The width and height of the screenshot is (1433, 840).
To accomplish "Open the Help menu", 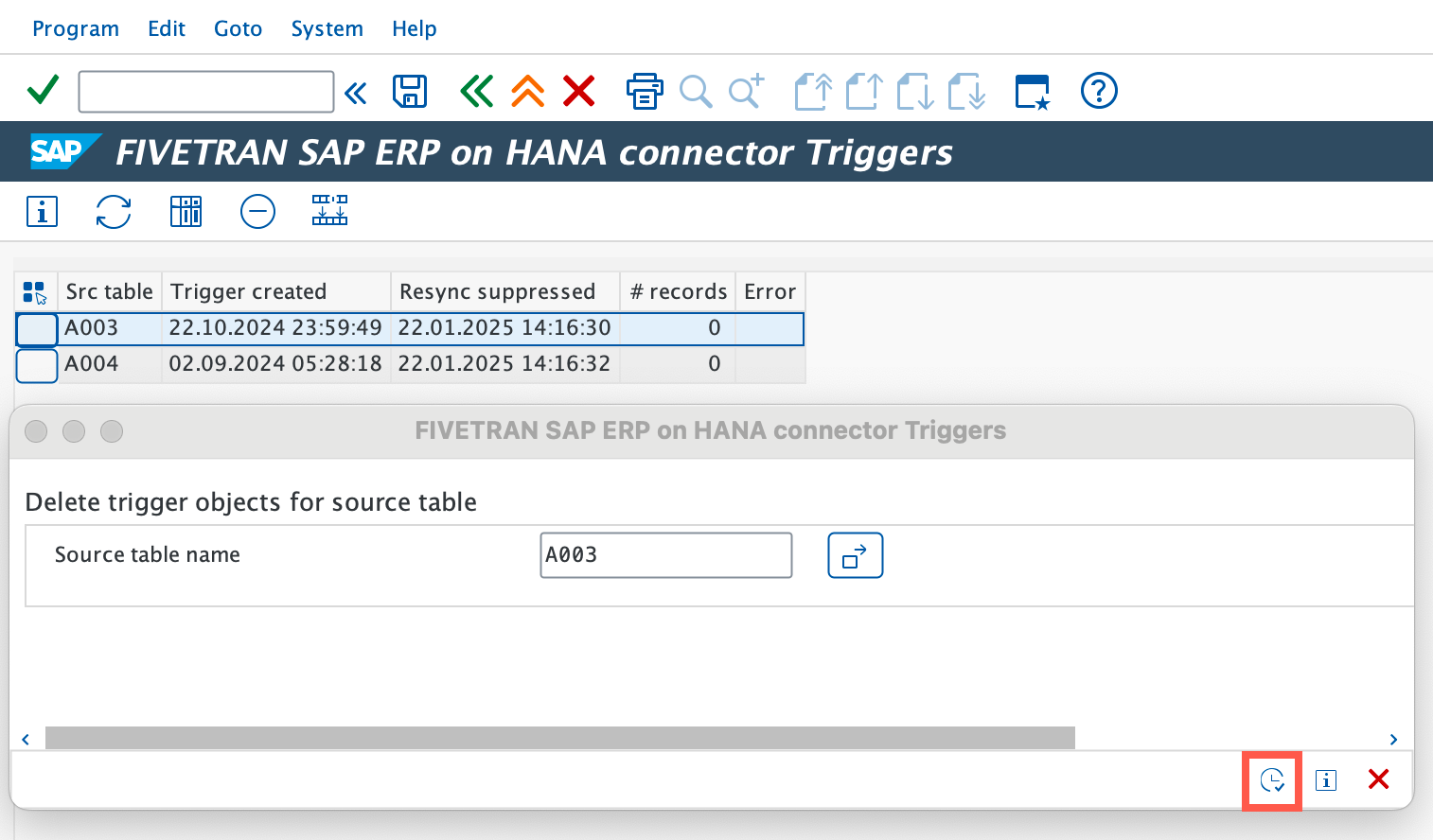I will pyautogui.click(x=415, y=28).
